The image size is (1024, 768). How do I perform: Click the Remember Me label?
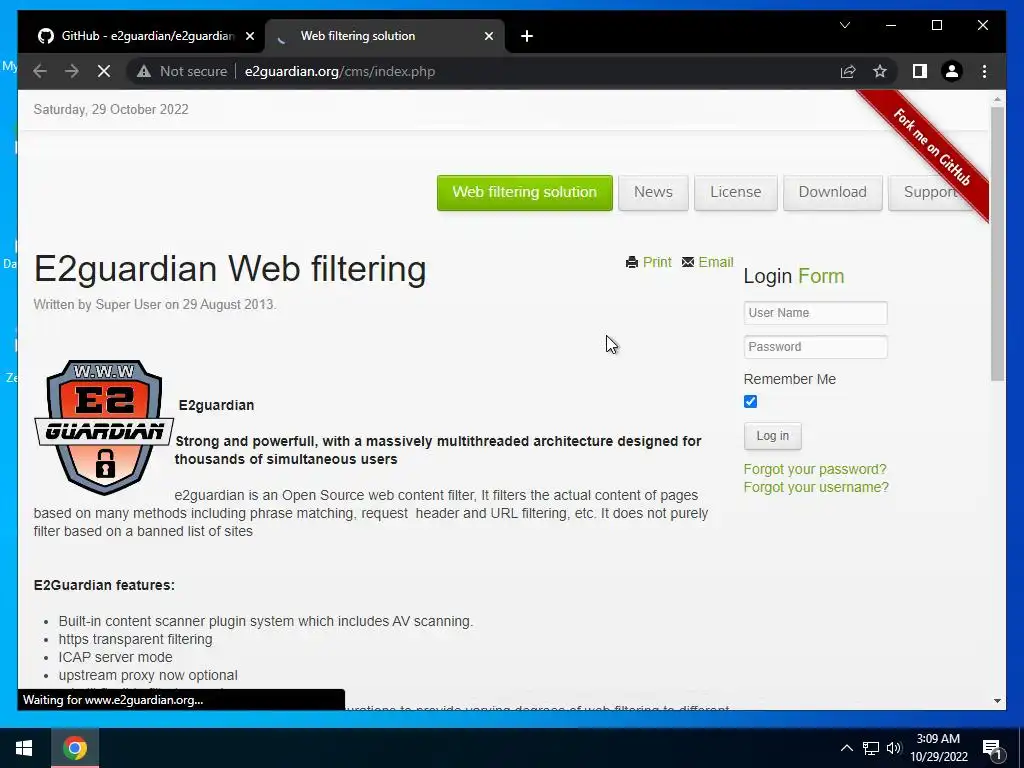click(790, 379)
